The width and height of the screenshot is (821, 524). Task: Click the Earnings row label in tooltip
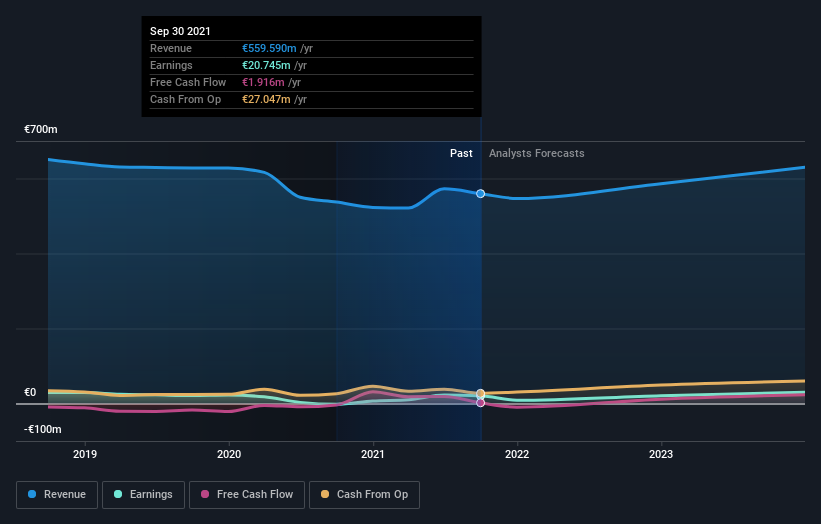171,65
